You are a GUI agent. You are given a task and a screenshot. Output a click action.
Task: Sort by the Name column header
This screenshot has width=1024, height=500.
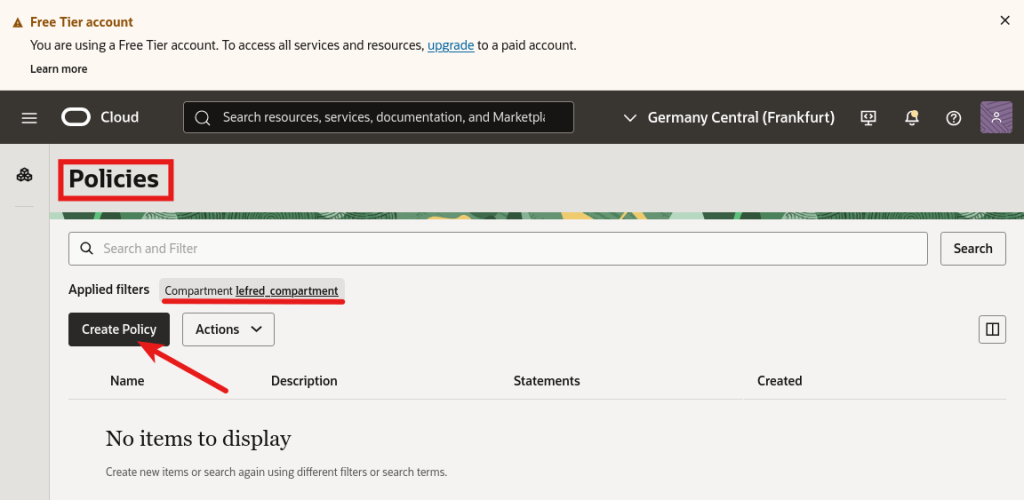pos(127,381)
